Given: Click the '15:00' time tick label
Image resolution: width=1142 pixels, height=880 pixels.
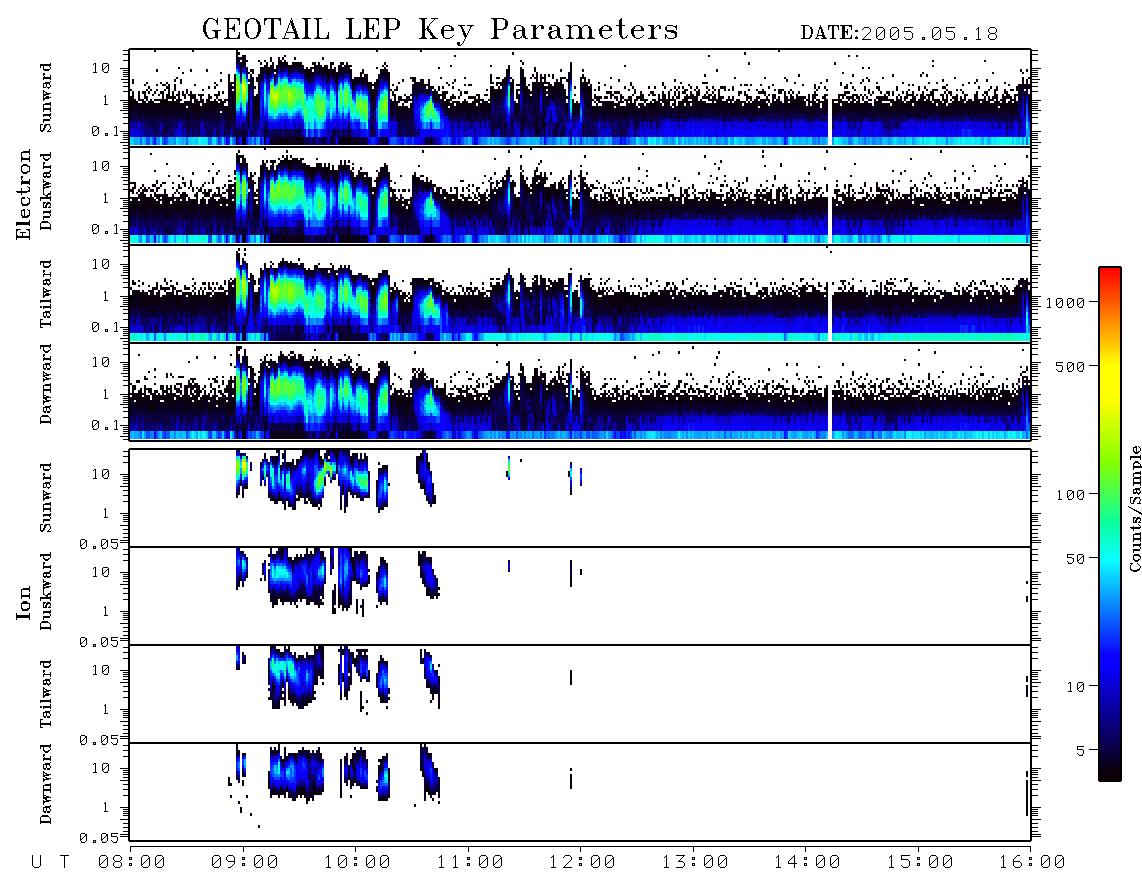Looking at the screenshot, I should 920,862.
